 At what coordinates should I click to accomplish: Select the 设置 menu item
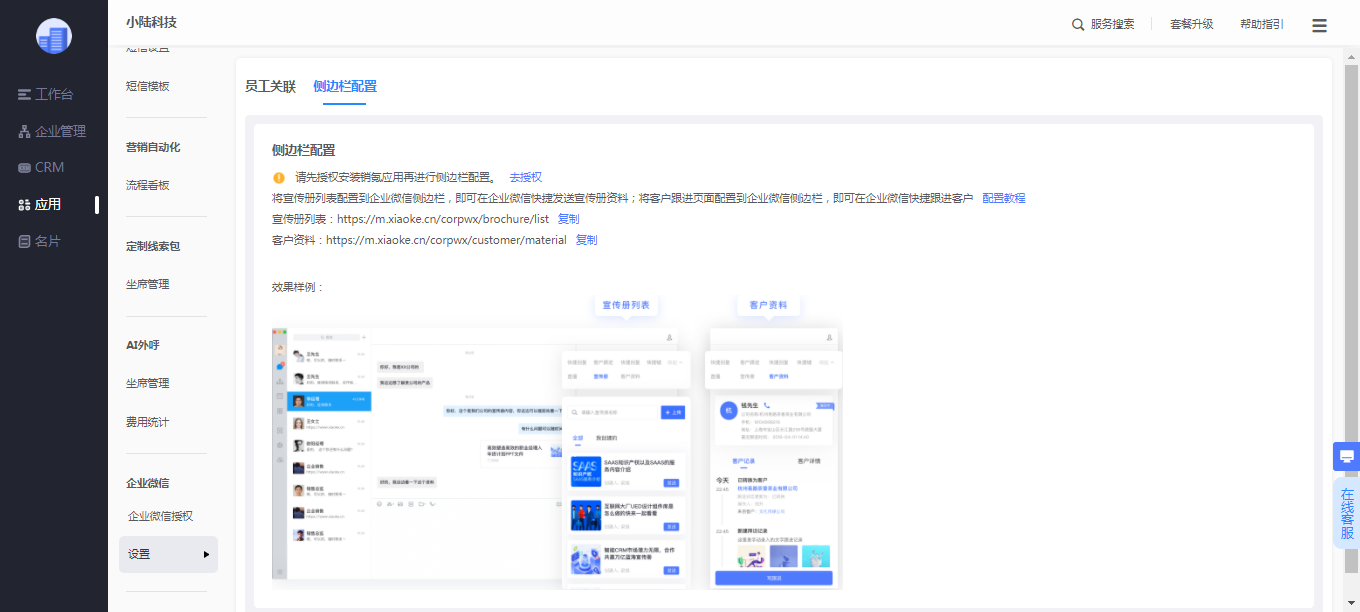(x=168, y=554)
